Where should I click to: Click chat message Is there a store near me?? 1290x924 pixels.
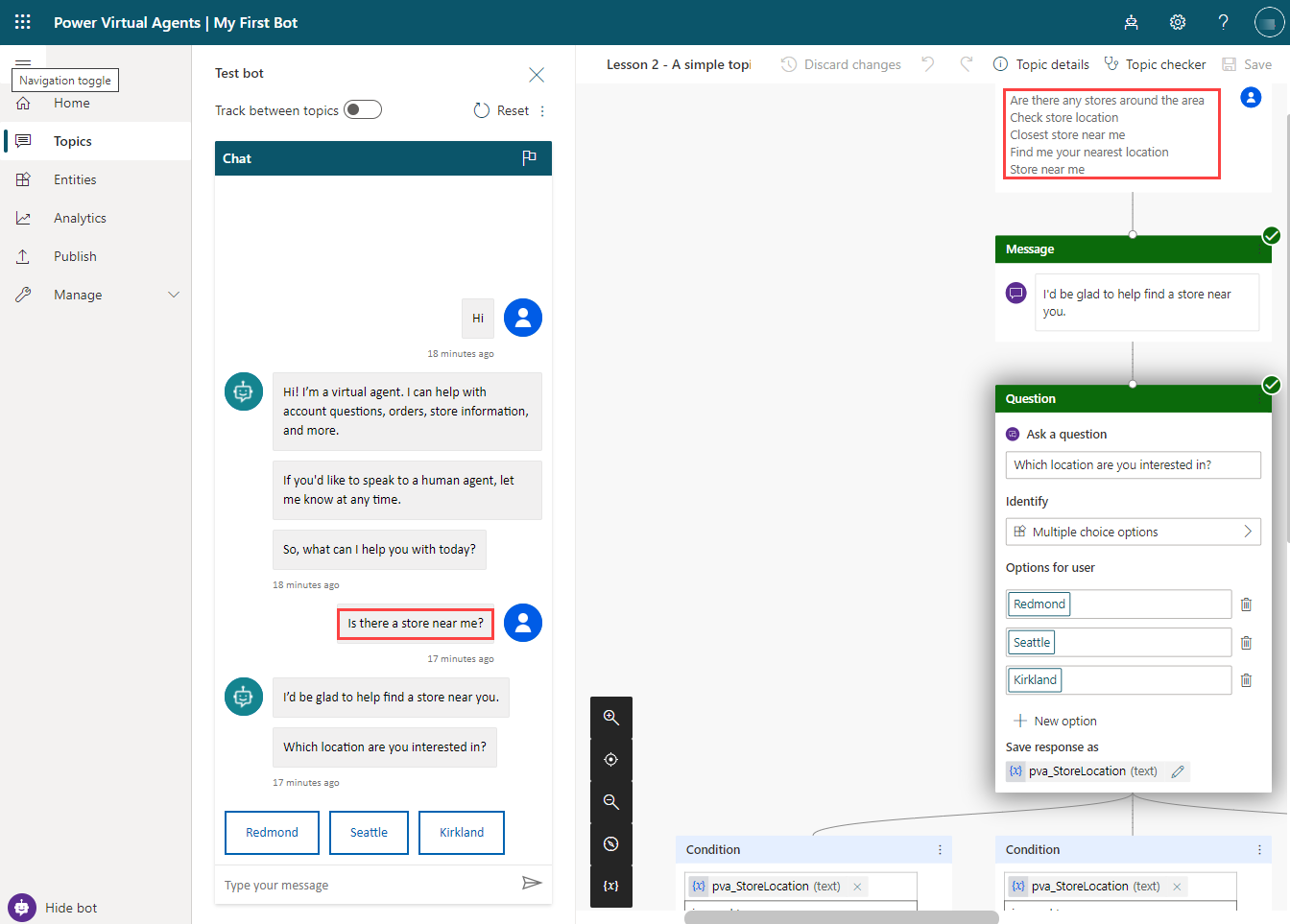[x=416, y=624]
